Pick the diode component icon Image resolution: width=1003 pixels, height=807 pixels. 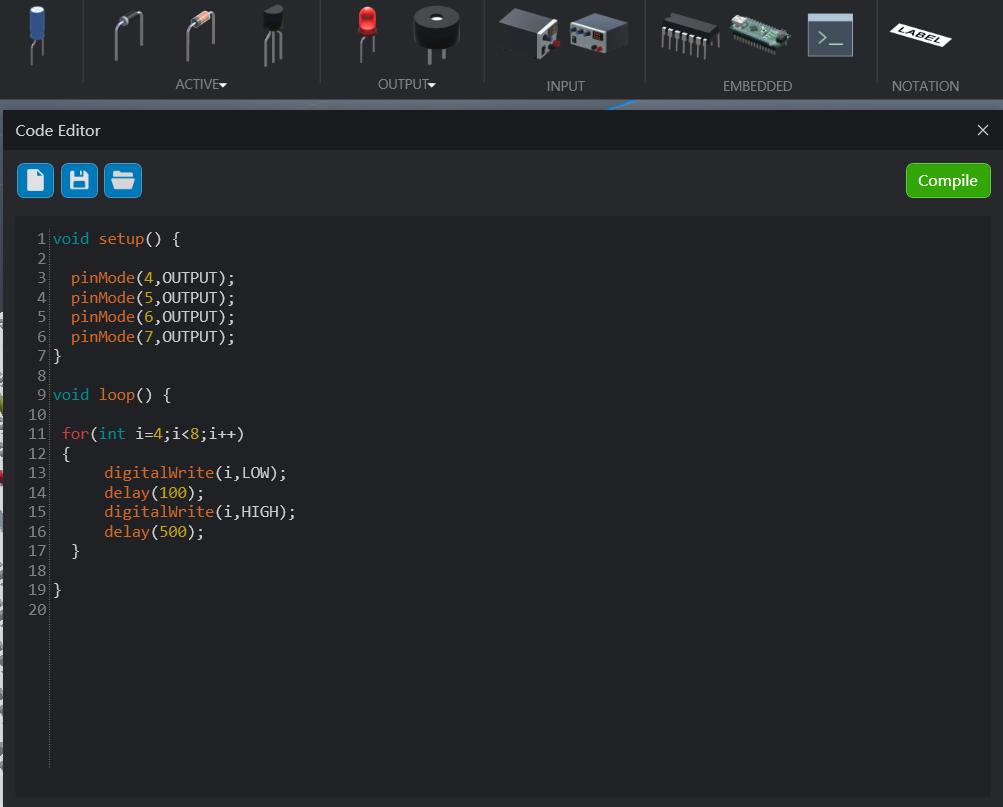click(129, 36)
